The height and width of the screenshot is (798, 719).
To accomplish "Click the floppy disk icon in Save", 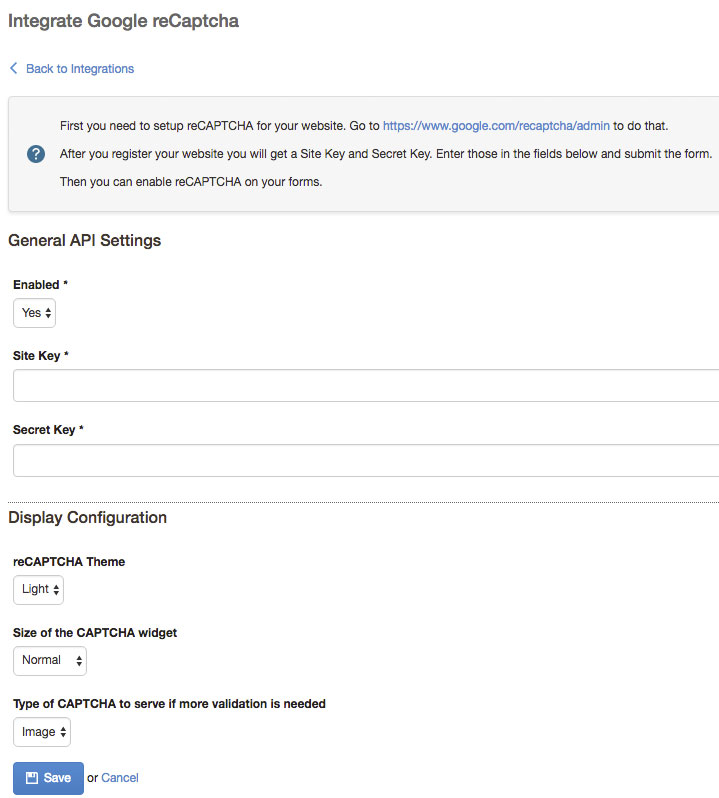I will (x=32, y=778).
